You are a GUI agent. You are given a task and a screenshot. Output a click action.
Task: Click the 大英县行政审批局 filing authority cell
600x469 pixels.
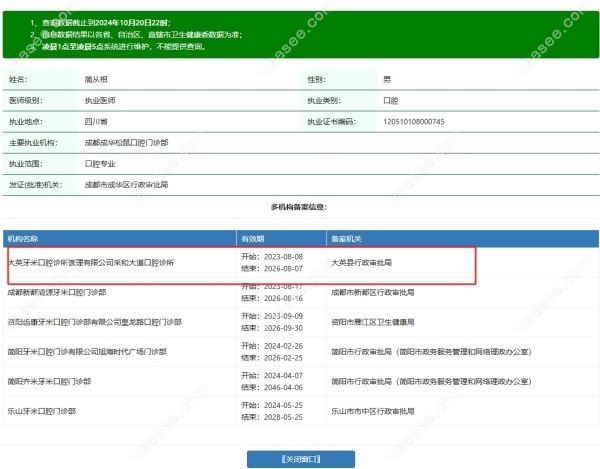pyautogui.click(x=361, y=262)
